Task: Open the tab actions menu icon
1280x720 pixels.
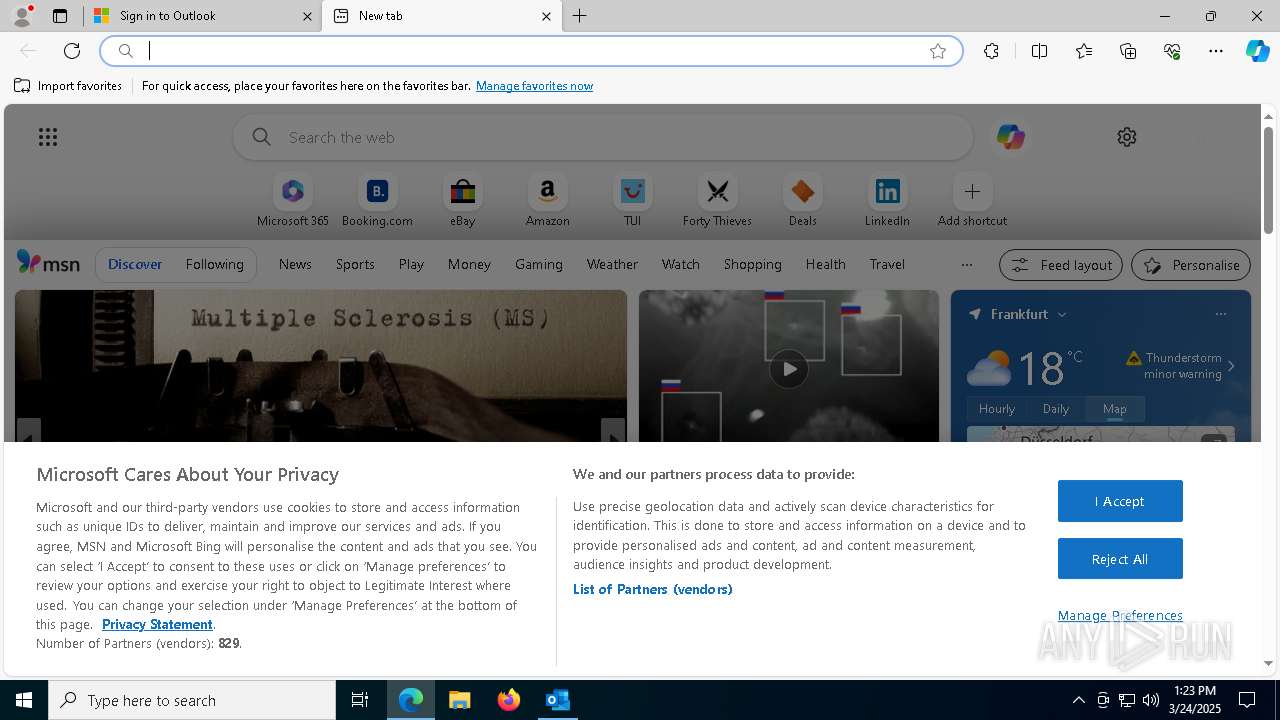Action: (60, 16)
